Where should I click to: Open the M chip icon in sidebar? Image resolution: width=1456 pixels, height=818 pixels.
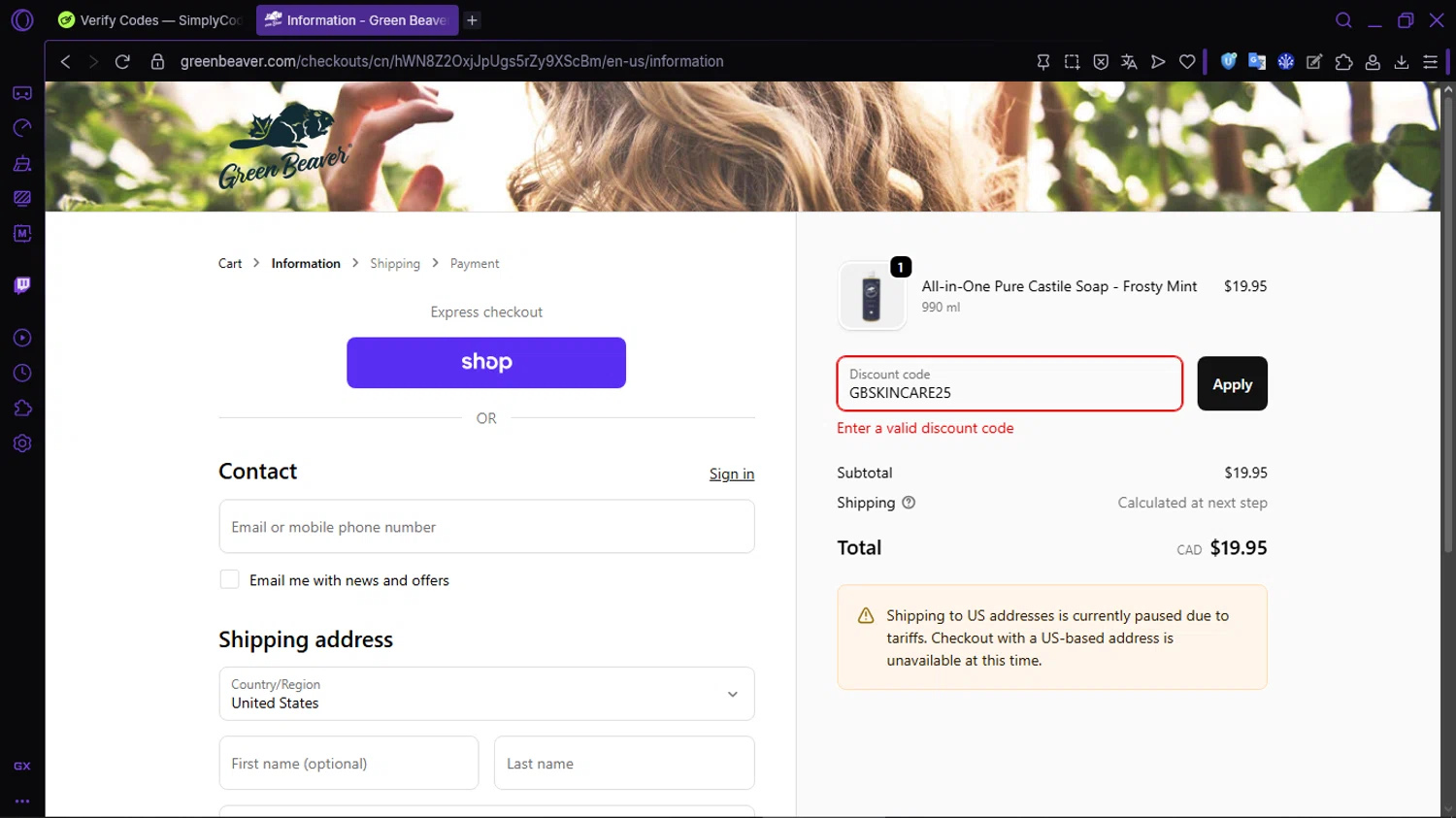tap(22, 233)
